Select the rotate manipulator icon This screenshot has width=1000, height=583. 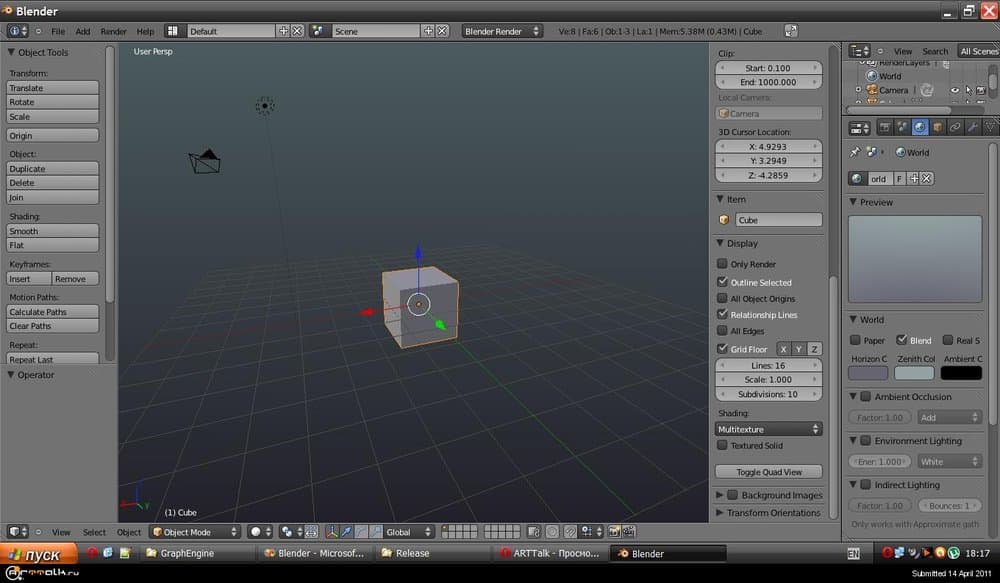click(361, 531)
